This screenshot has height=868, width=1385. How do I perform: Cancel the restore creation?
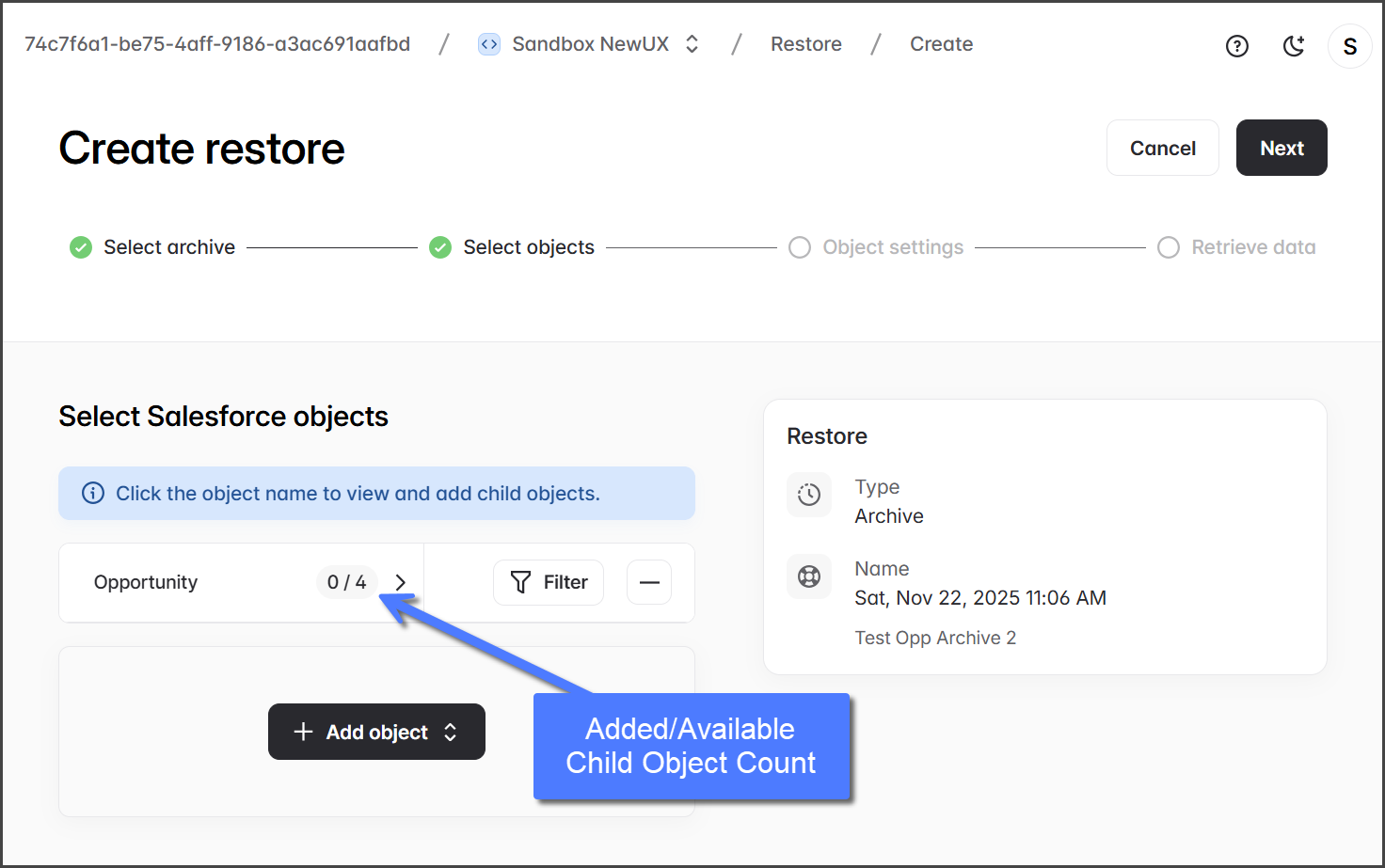point(1162,148)
